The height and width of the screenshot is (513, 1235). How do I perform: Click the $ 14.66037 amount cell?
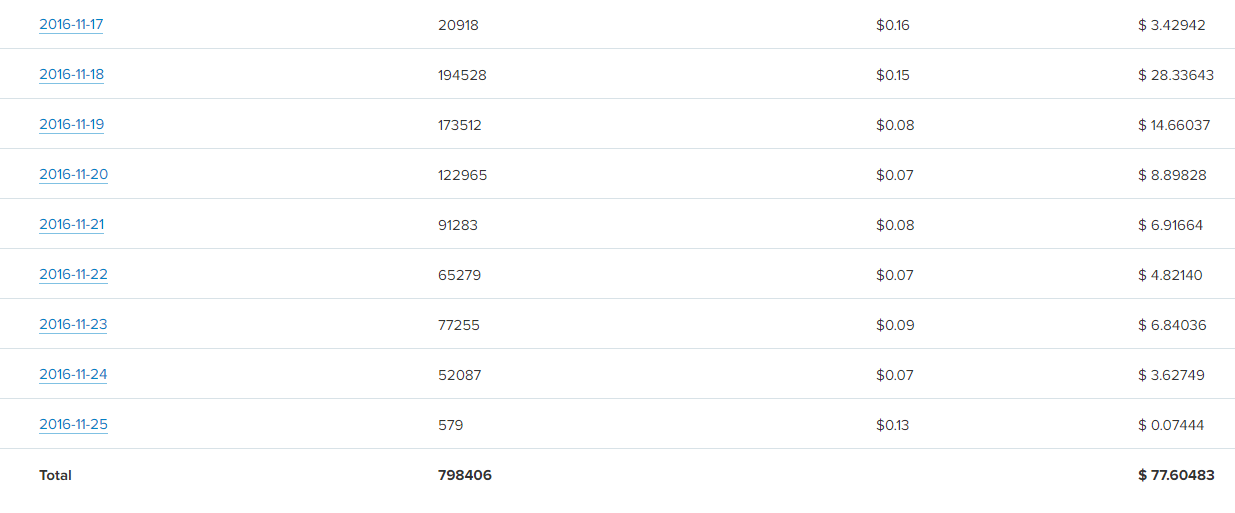[1174, 125]
